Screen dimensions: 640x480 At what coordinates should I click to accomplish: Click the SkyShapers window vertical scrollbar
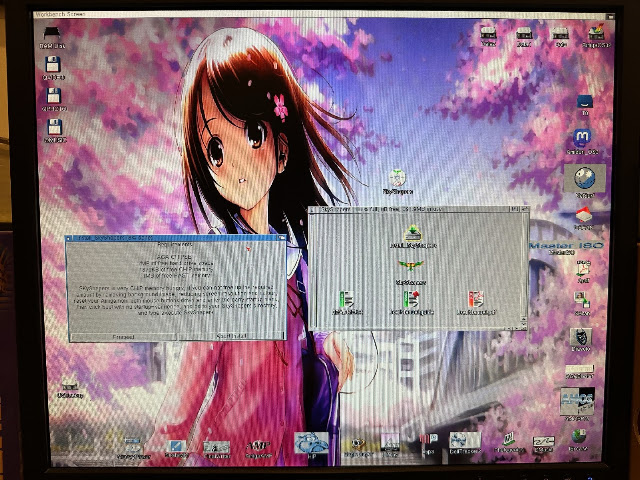tap(524, 263)
